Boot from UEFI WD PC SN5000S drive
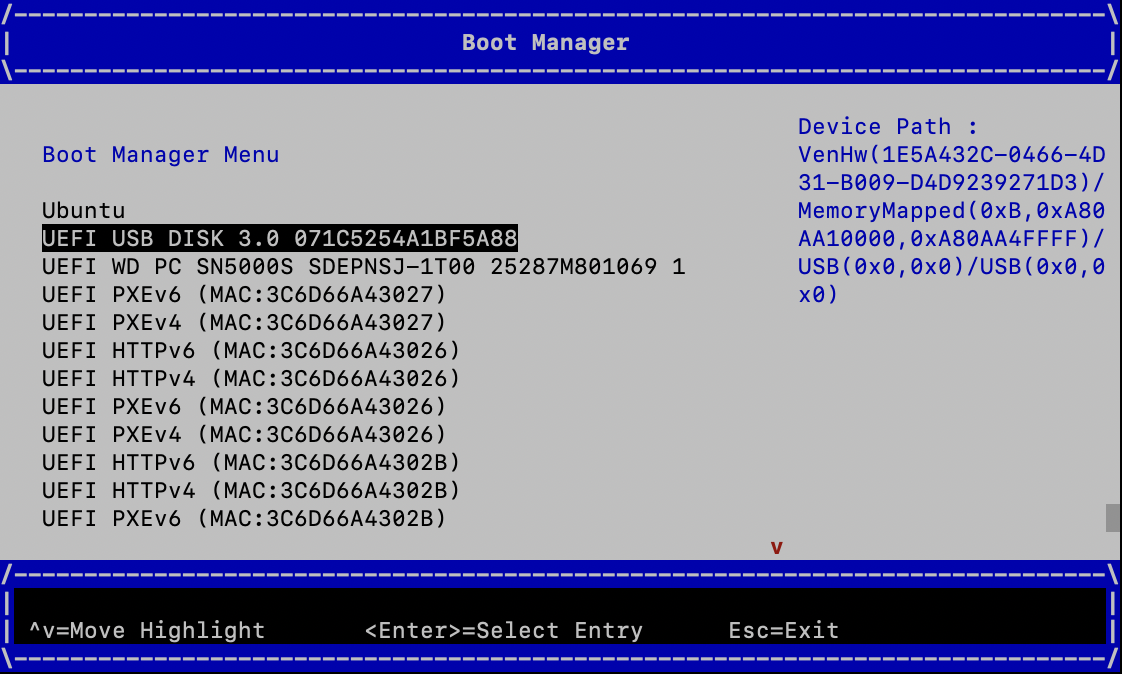This screenshot has width=1122, height=674. coord(360,266)
